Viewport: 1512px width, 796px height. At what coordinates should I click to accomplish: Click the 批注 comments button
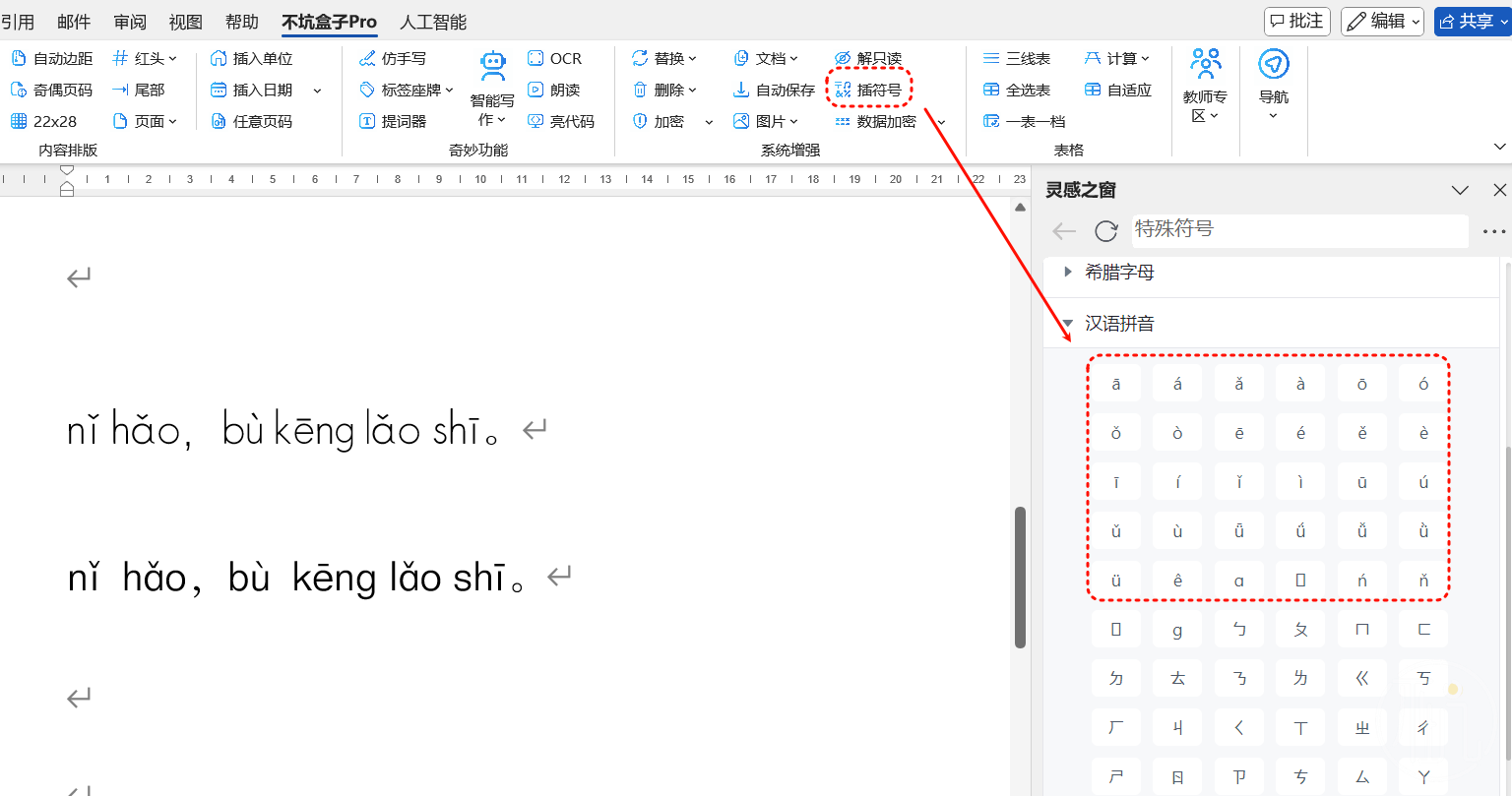[x=1296, y=21]
